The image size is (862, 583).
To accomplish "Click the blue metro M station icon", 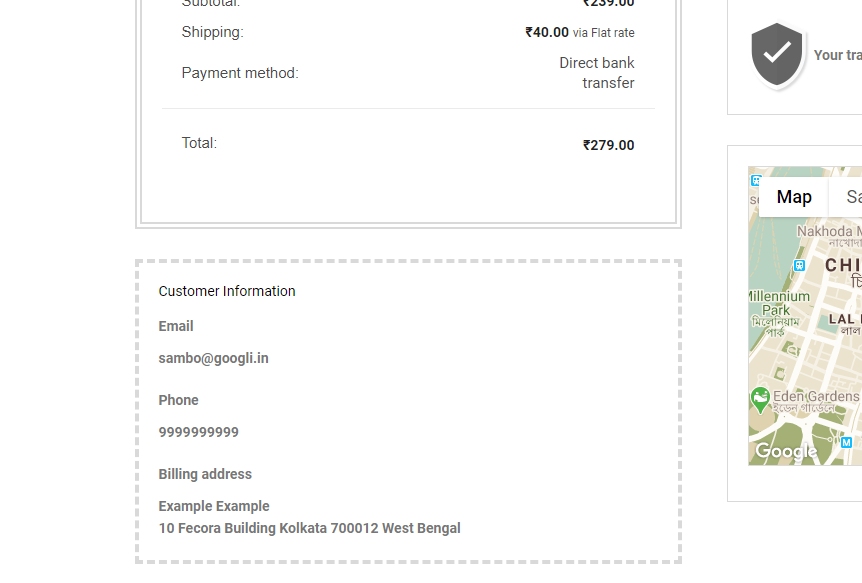I will click(847, 442).
